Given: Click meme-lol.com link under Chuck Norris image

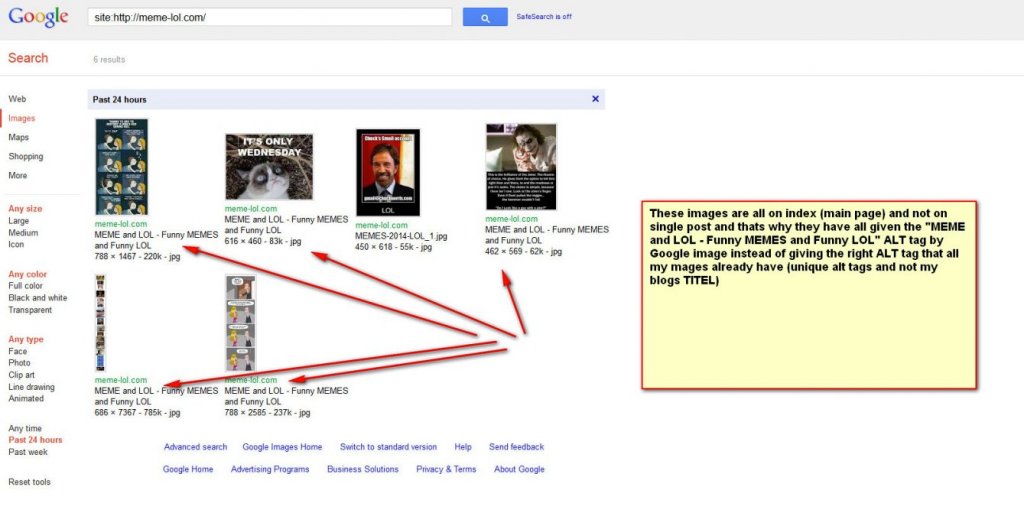Looking at the screenshot, I should pyautogui.click(x=381, y=225).
